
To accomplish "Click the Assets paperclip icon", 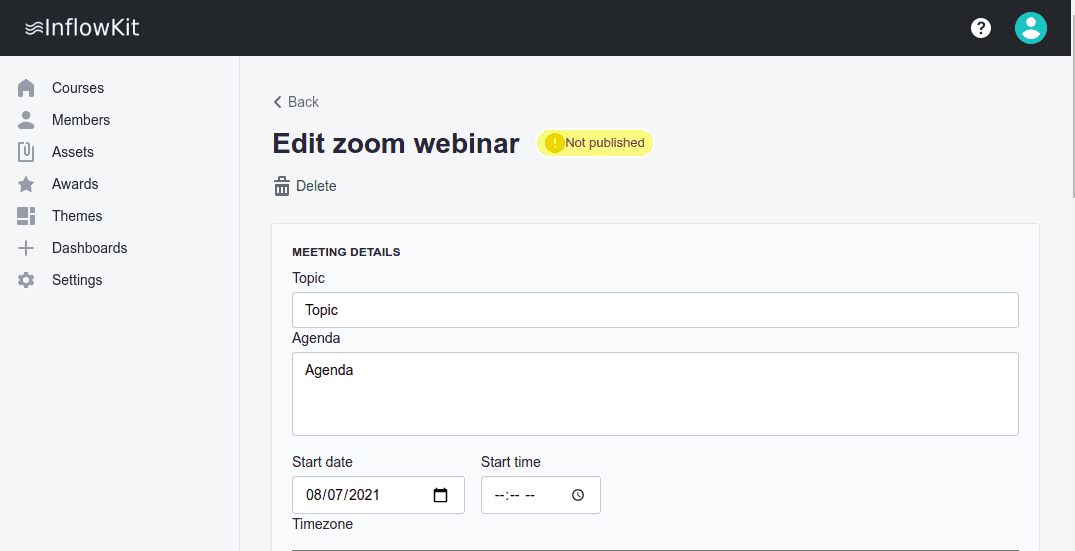I will click(26, 152).
